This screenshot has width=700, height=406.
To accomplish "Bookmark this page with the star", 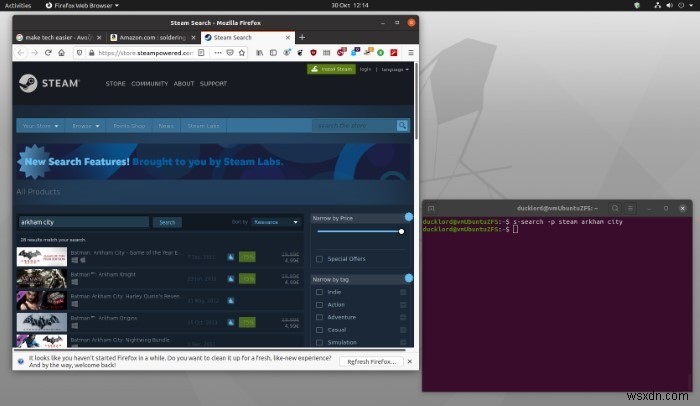I will [x=242, y=53].
